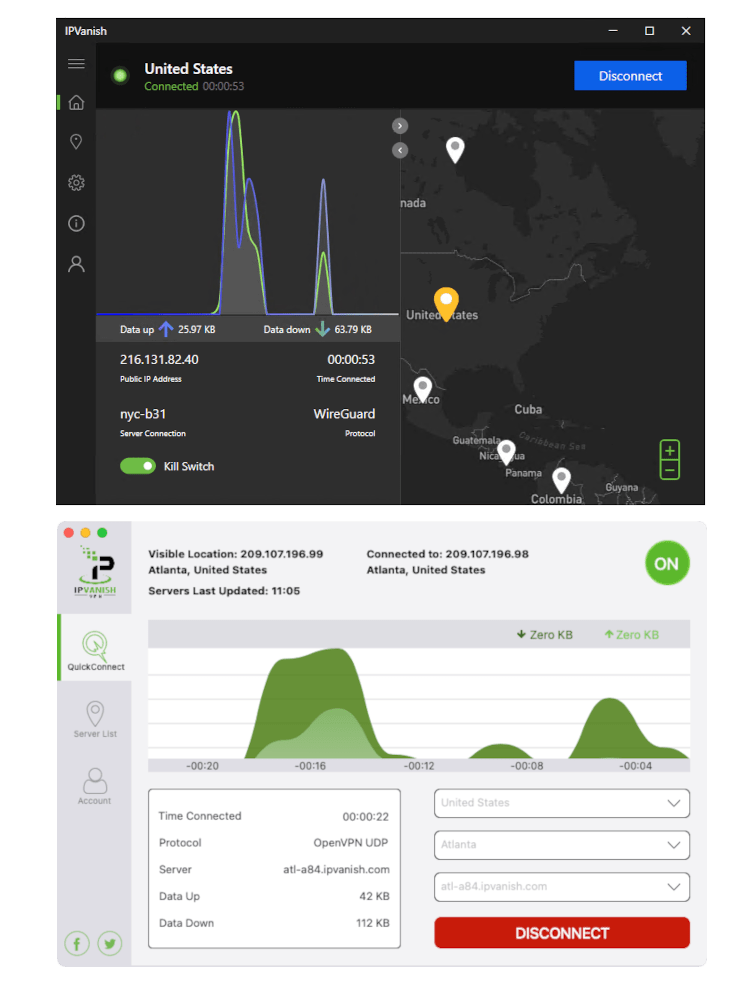Open the Facebook link icon
Image resolution: width=750 pixels, height=1000 pixels.
pyautogui.click(x=77, y=943)
